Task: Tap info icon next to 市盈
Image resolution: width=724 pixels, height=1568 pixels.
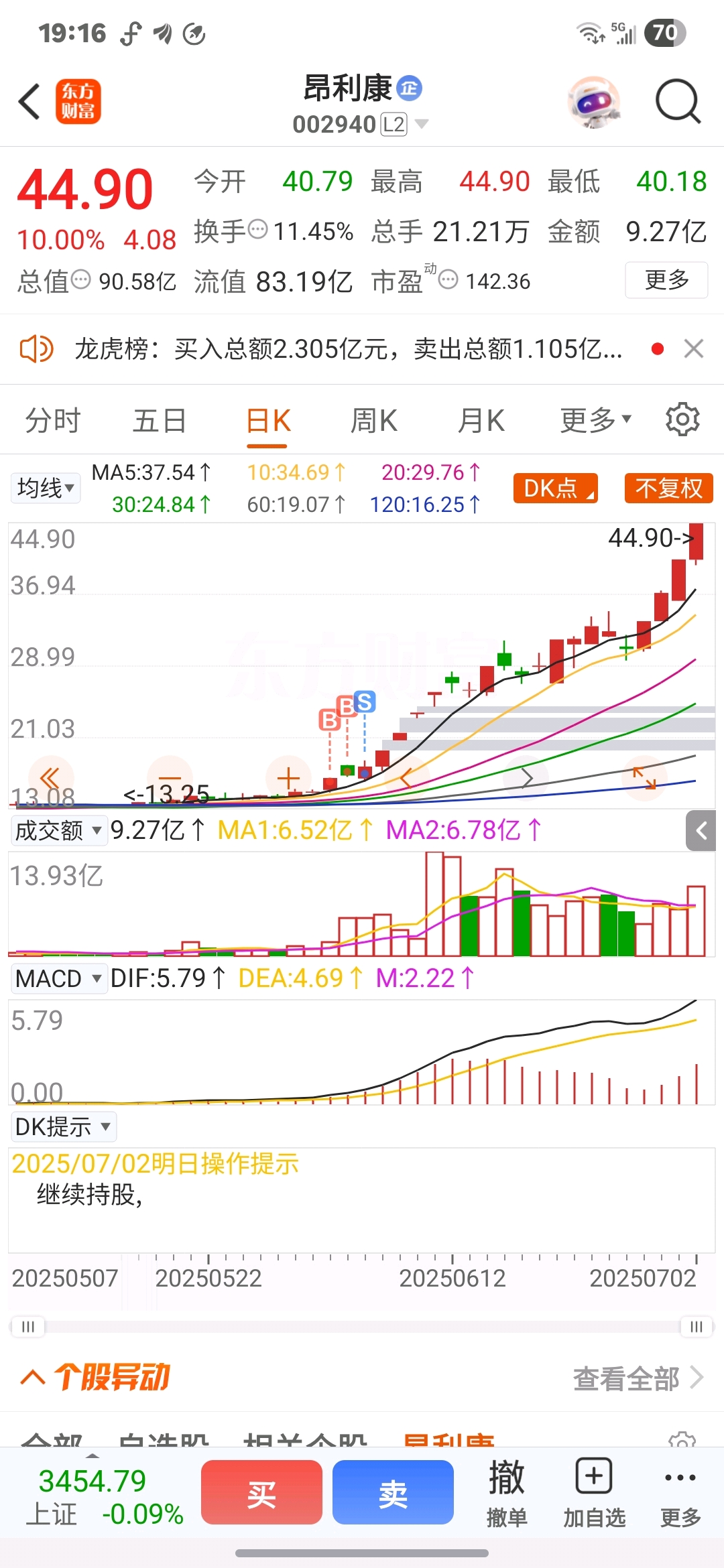Action: tap(448, 279)
